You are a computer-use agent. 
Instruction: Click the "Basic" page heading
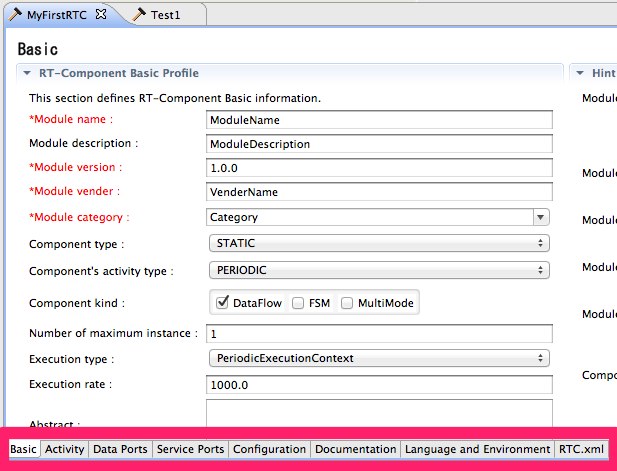coord(38,50)
